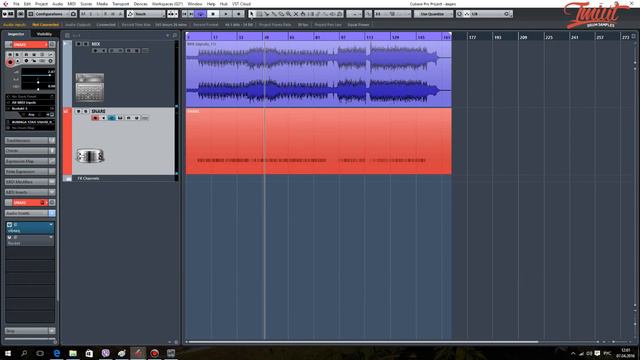Image resolution: width=640 pixels, height=360 pixels.
Task: Switch to the Inspector tab
Action: coord(16,34)
